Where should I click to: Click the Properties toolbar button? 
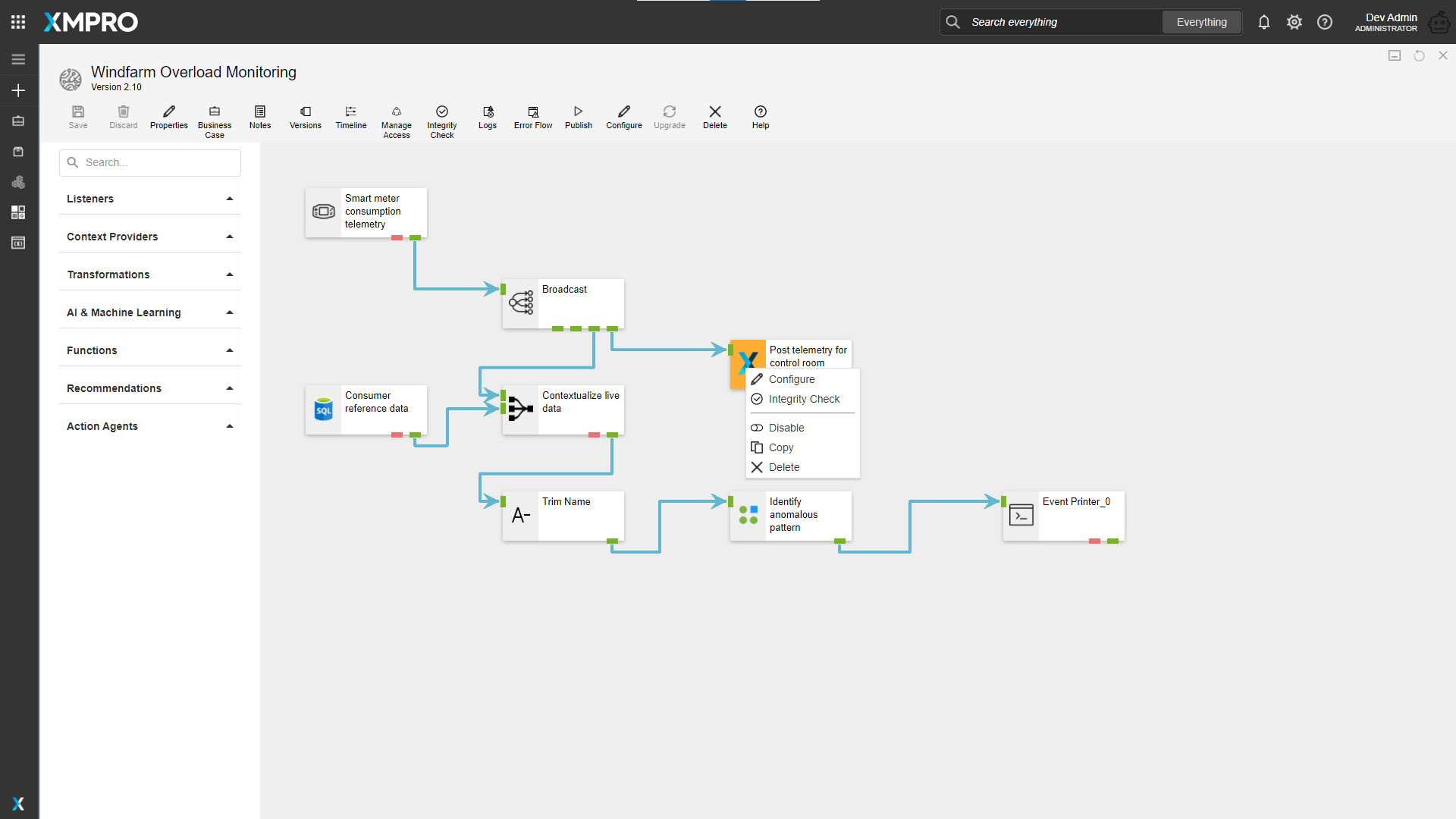pyautogui.click(x=168, y=117)
